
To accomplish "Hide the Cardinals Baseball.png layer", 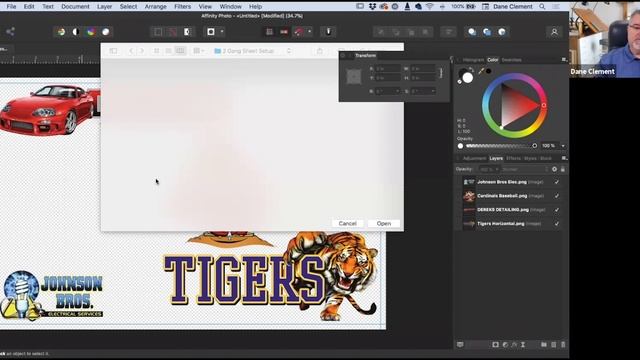I will click(557, 196).
